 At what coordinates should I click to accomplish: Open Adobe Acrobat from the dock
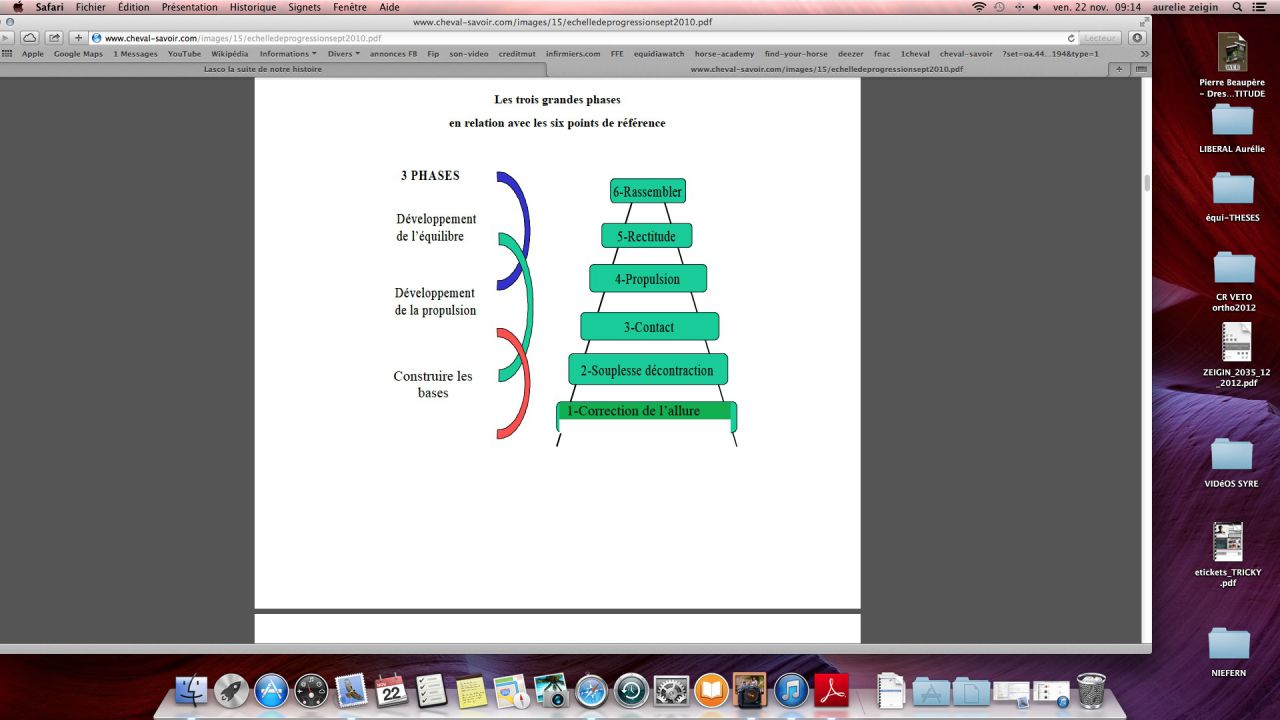[x=831, y=690]
